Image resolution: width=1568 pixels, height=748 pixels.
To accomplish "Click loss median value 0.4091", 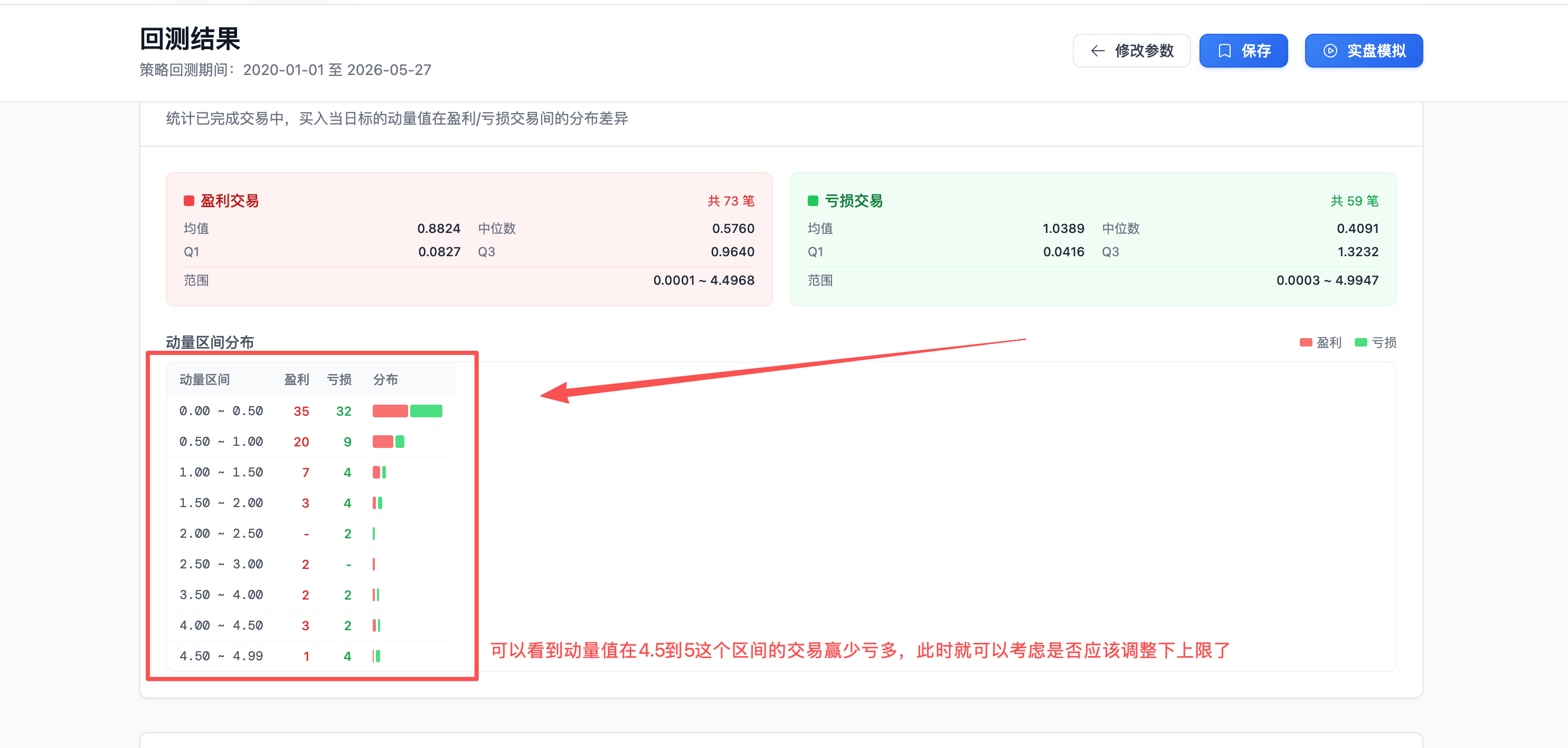I will (1357, 228).
